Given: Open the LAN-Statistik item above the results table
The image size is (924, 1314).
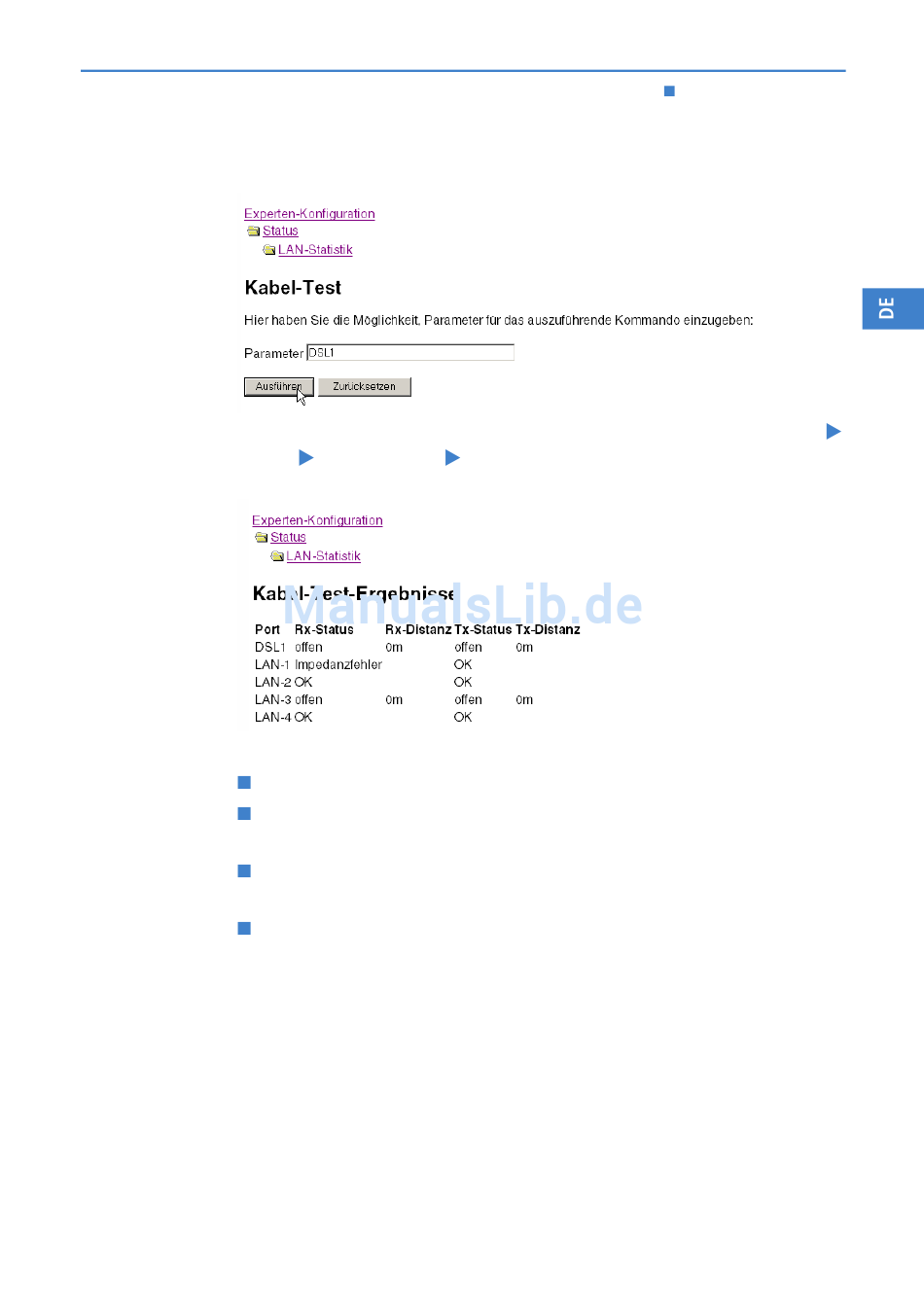Looking at the screenshot, I should 323,556.
